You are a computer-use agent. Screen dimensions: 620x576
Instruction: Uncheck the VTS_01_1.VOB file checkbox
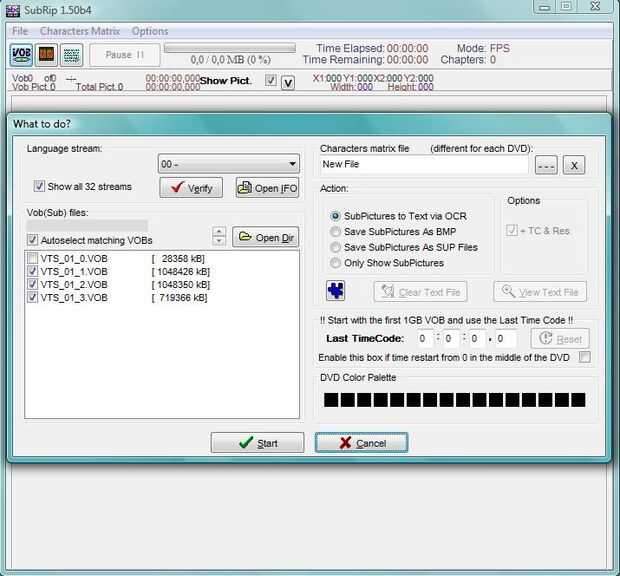32,272
